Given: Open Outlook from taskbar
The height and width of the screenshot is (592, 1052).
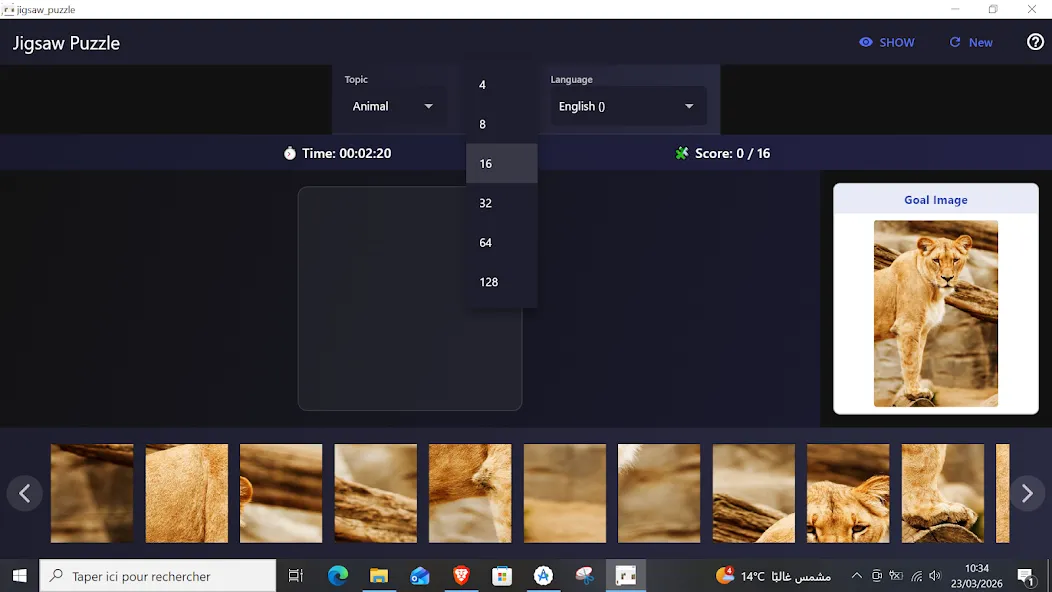Looking at the screenshot, I should pyautogui.click(x=419, y=576).
